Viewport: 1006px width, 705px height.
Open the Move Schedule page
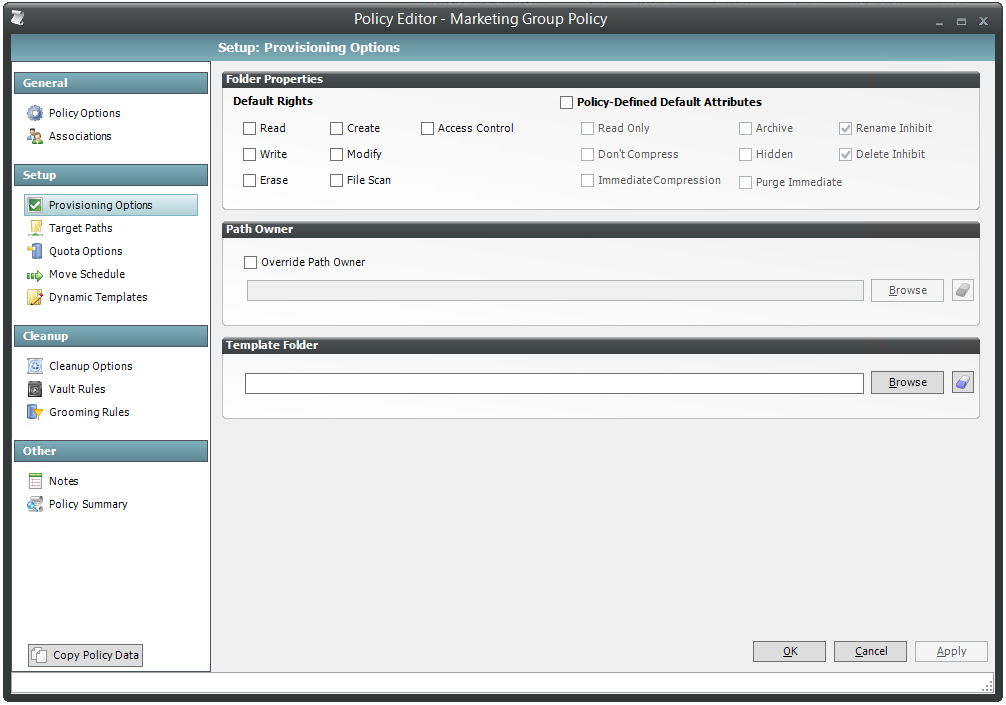pos(87,274)
